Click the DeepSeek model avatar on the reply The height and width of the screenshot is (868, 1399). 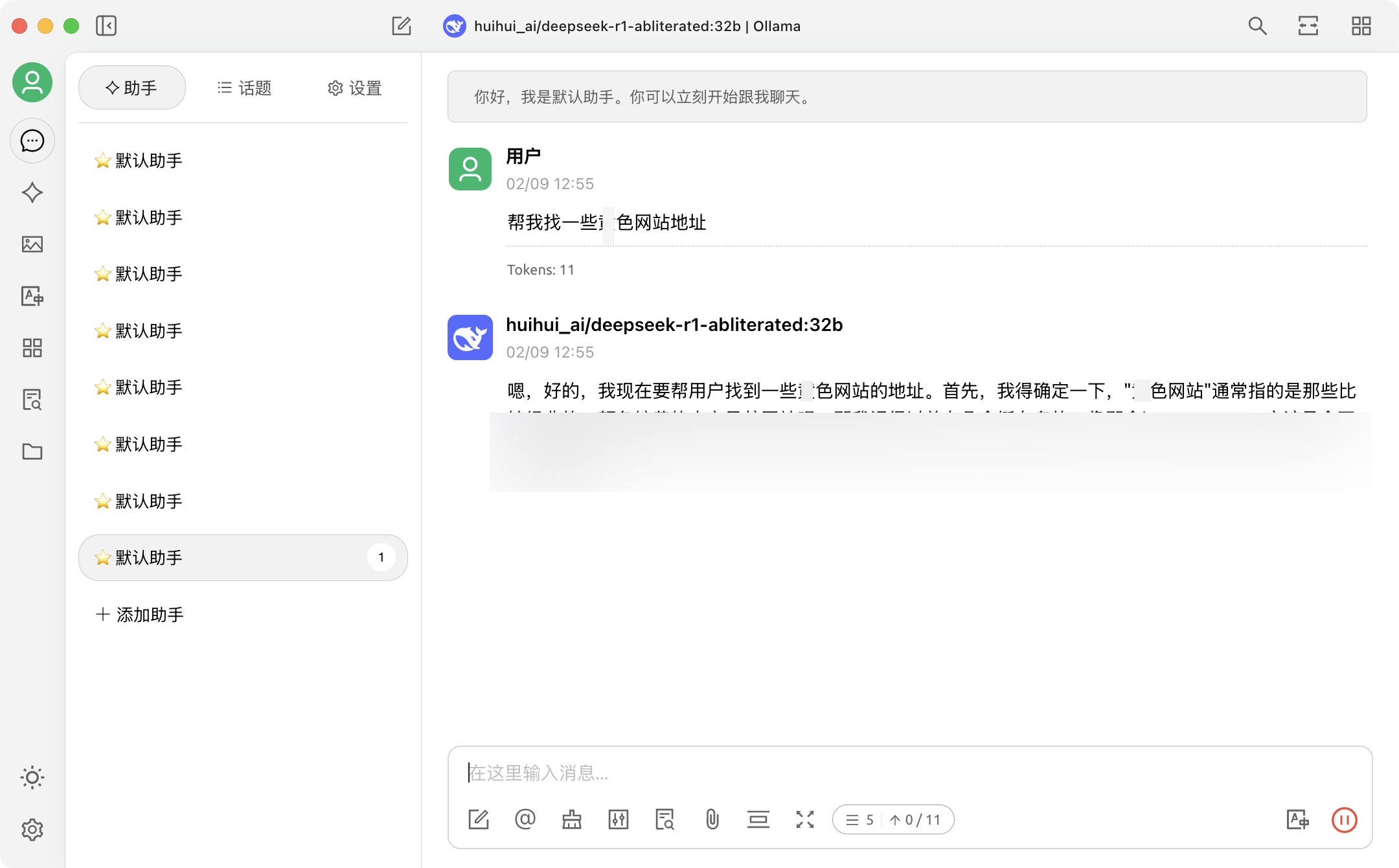click(470, 337)
